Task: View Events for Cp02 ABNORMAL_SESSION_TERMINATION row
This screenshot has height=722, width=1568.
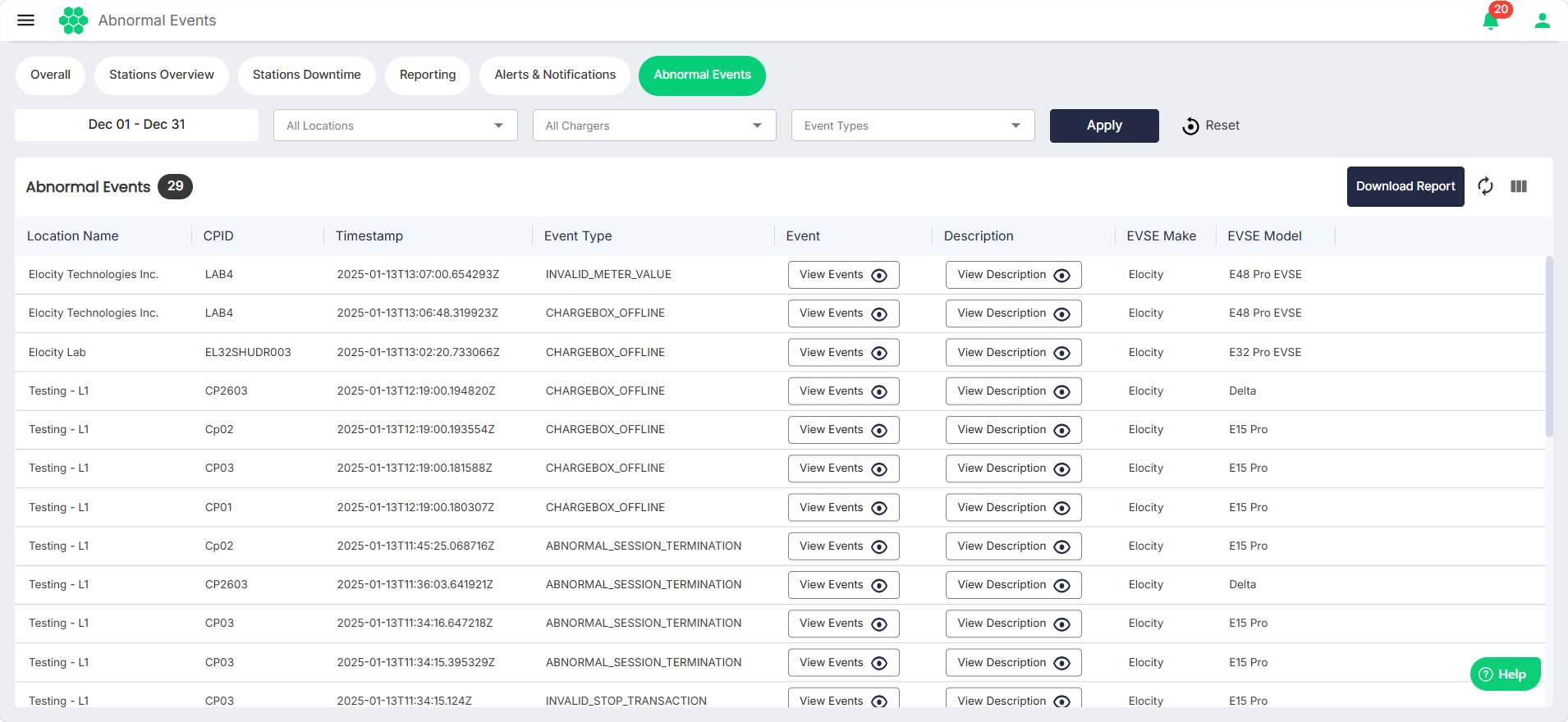Action: coord(843,546)
